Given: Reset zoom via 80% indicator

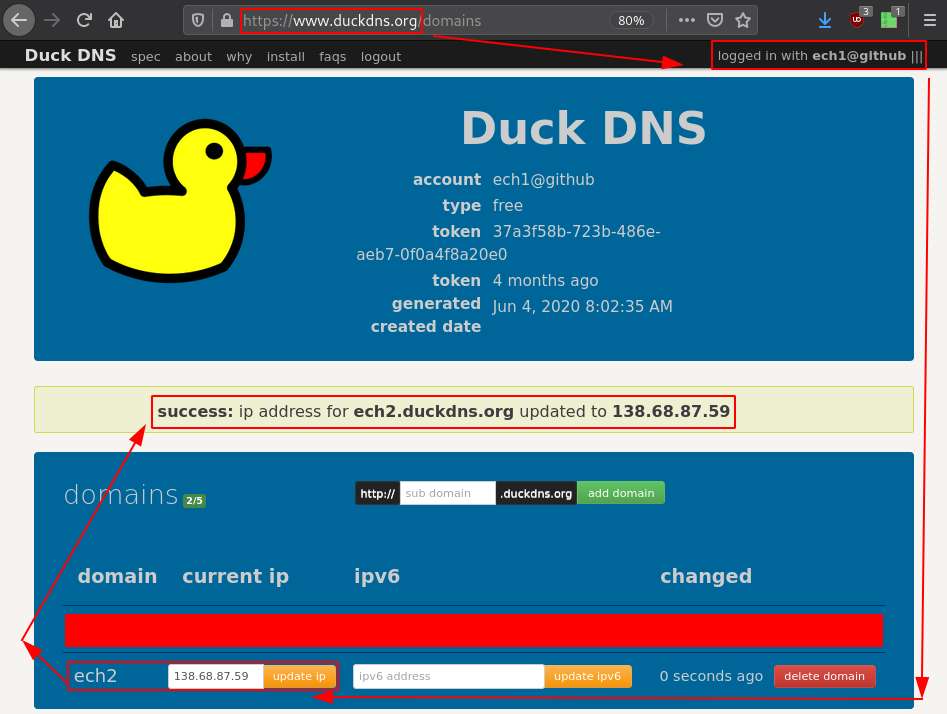Looking at the screenshot, I should coord(631,21).
